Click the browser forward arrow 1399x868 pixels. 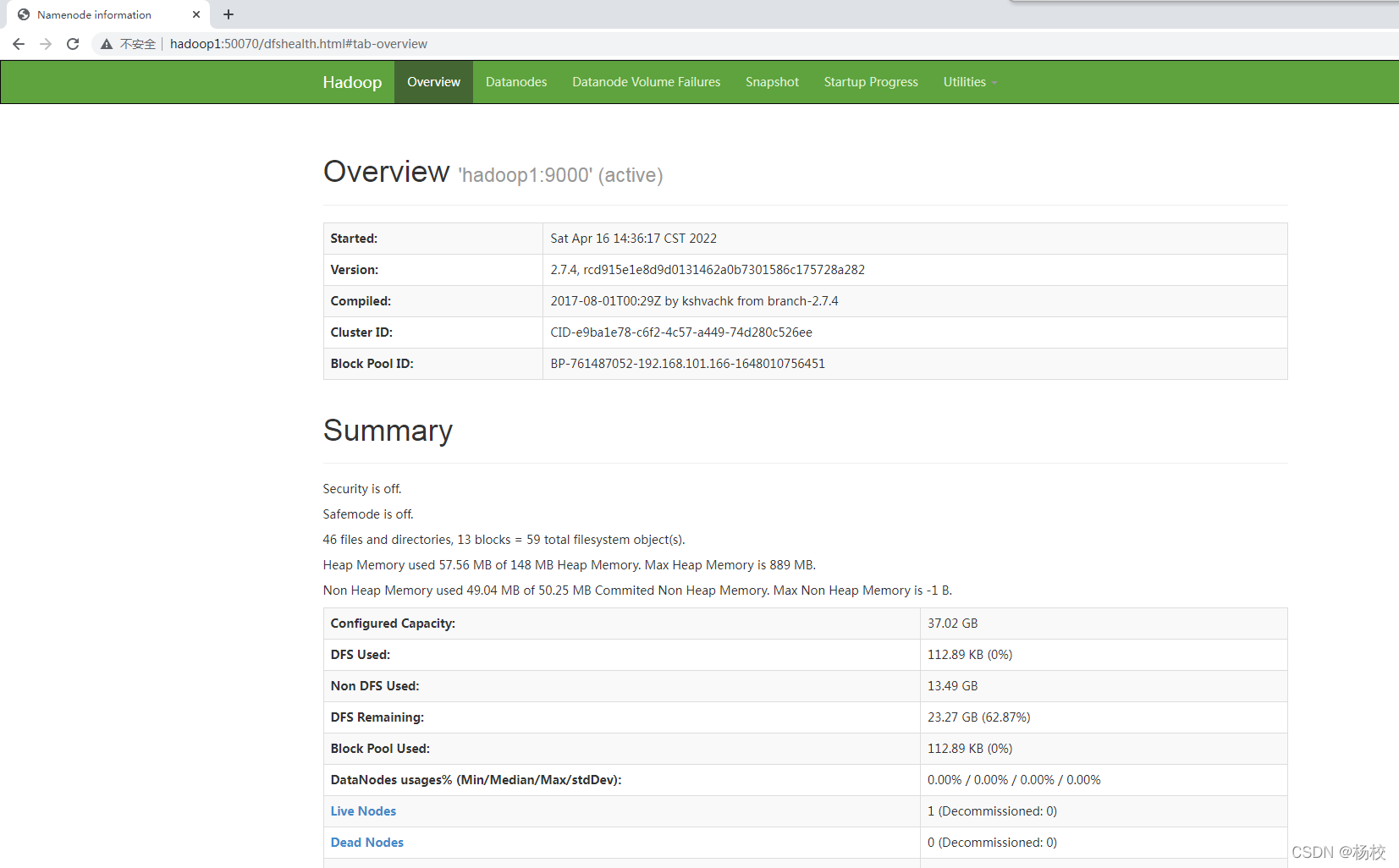(46, 44)
